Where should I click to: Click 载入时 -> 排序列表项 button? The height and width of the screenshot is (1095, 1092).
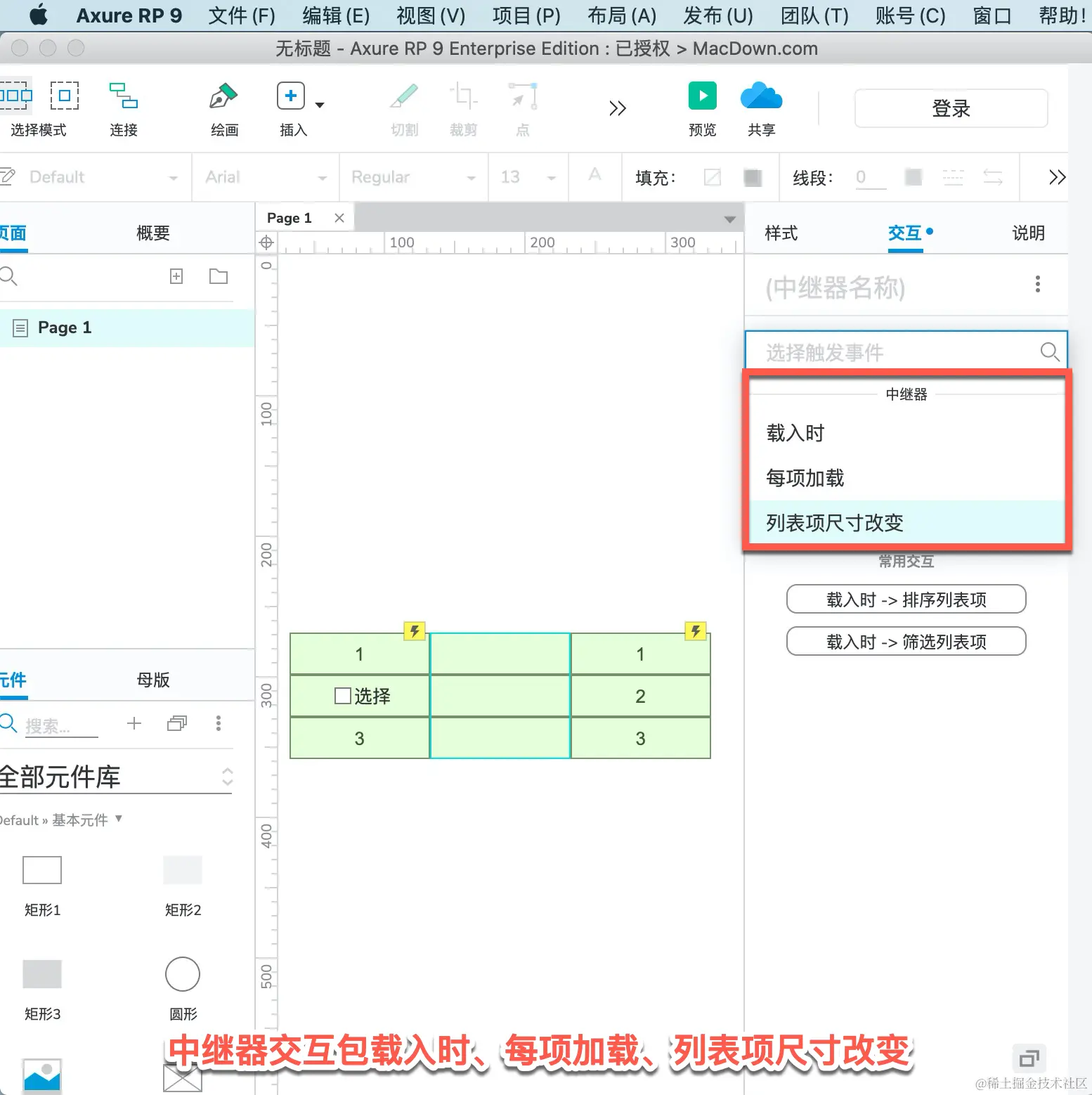click(x=906, y=600)
